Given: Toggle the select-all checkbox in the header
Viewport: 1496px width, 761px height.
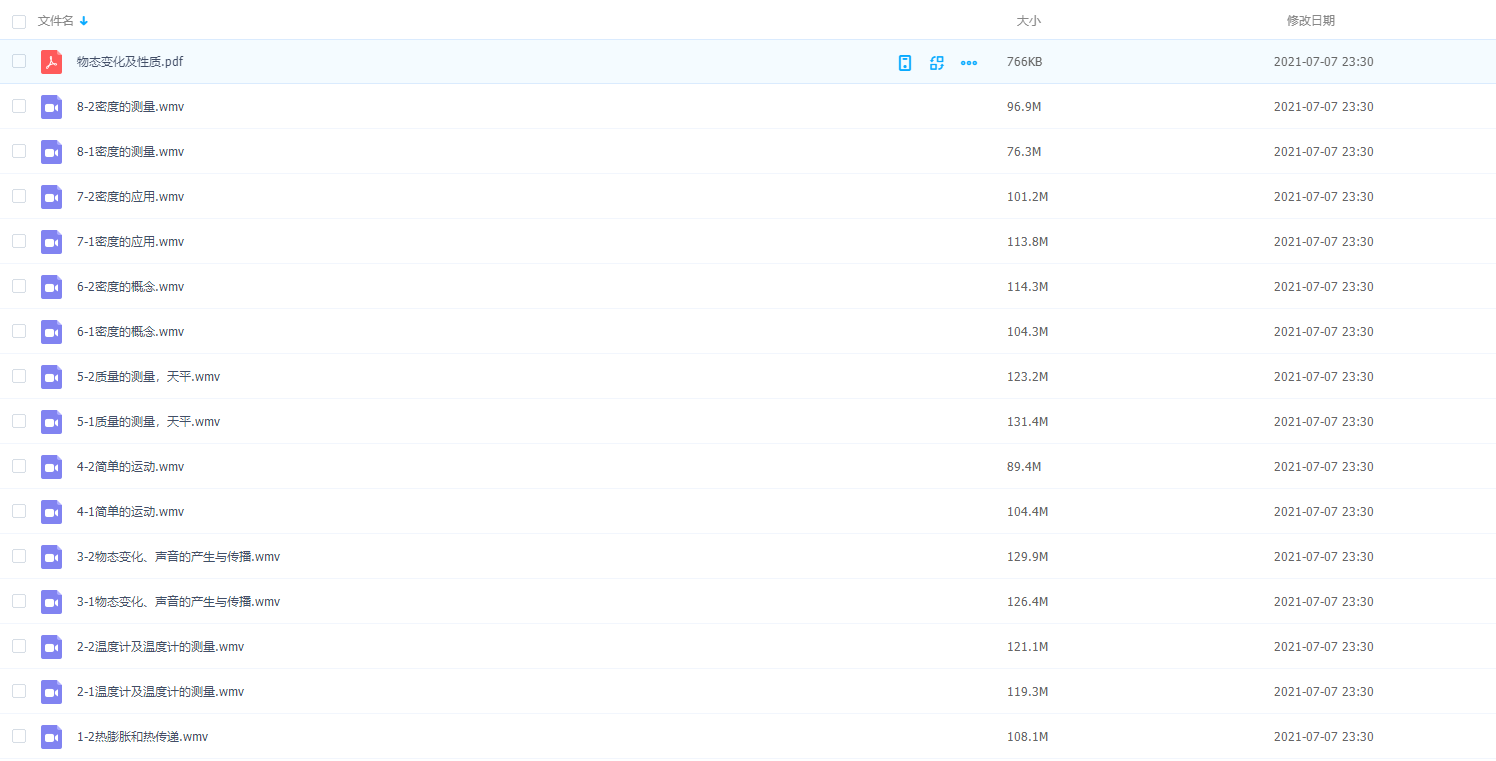Looking at the screenshot, I should (19, 21).
